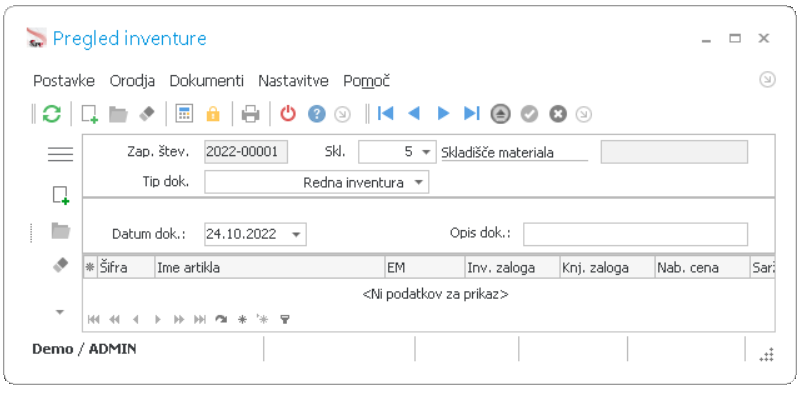Image resolution: width=804 pixels, height=395 pixels.
Task: Click the Zap. štev. field 2022-00001
Action: click(246, 152)
